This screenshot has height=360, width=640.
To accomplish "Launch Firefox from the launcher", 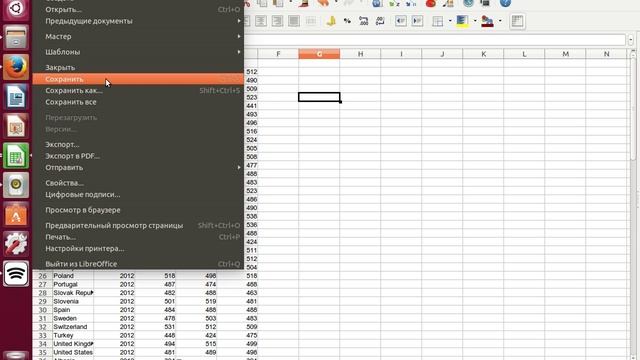I will click(x=16, y=67).
